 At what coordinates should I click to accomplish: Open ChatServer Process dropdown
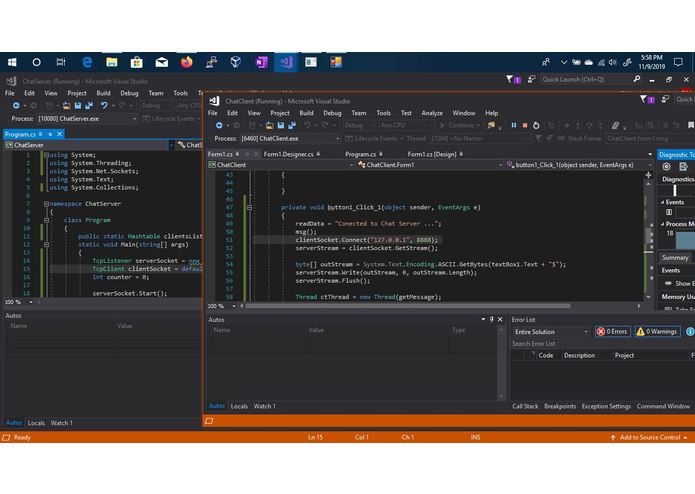coord(135,119)
